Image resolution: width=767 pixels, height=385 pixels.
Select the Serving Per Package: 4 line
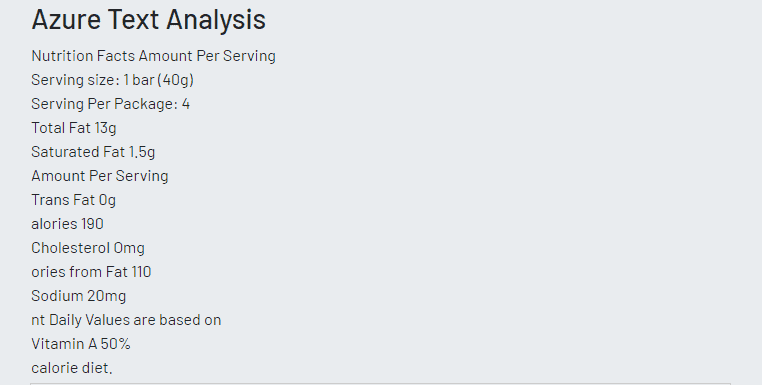tap(111, 104)
